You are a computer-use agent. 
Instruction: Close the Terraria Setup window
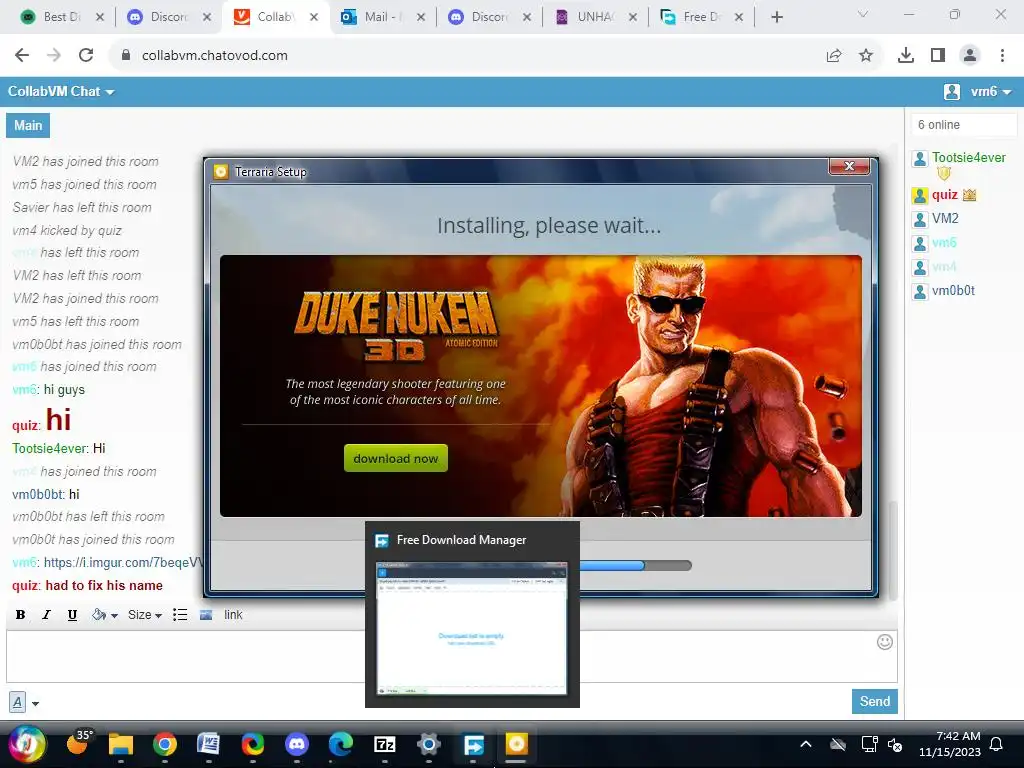(x=849, y=167)
